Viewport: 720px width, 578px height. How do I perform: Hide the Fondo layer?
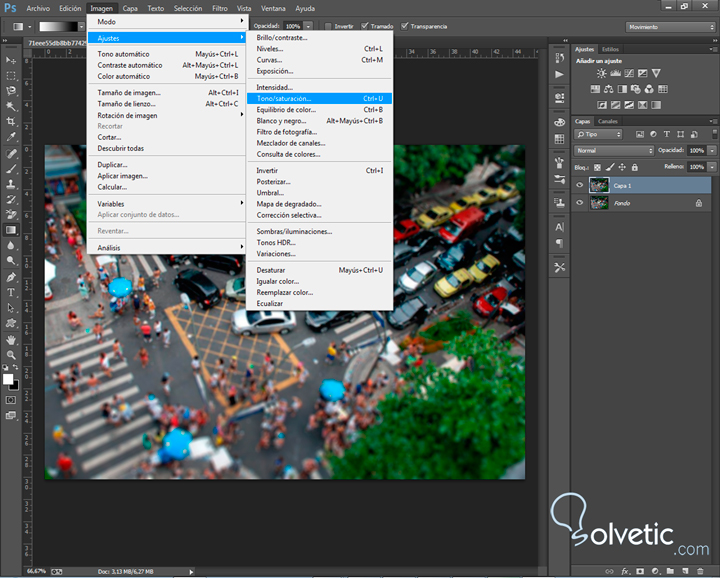579,202
